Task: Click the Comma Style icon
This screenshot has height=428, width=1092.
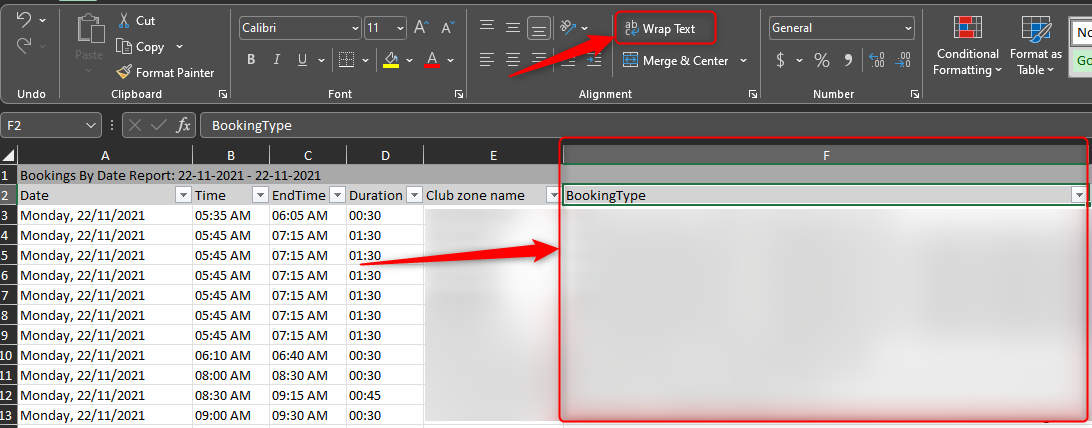Action: (847, 60)
